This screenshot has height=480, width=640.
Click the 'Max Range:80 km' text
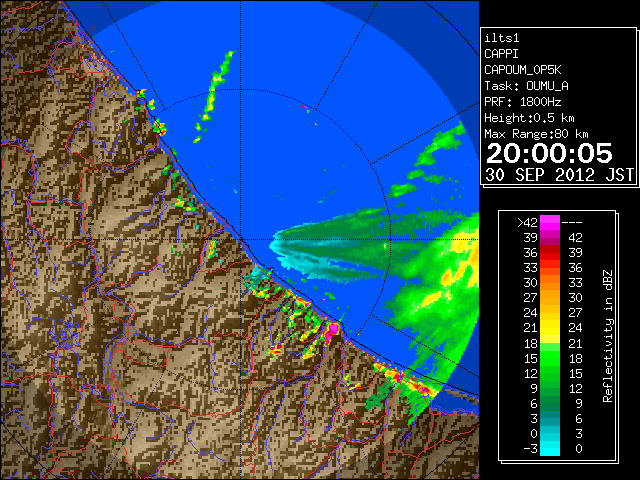coord(536,134)
